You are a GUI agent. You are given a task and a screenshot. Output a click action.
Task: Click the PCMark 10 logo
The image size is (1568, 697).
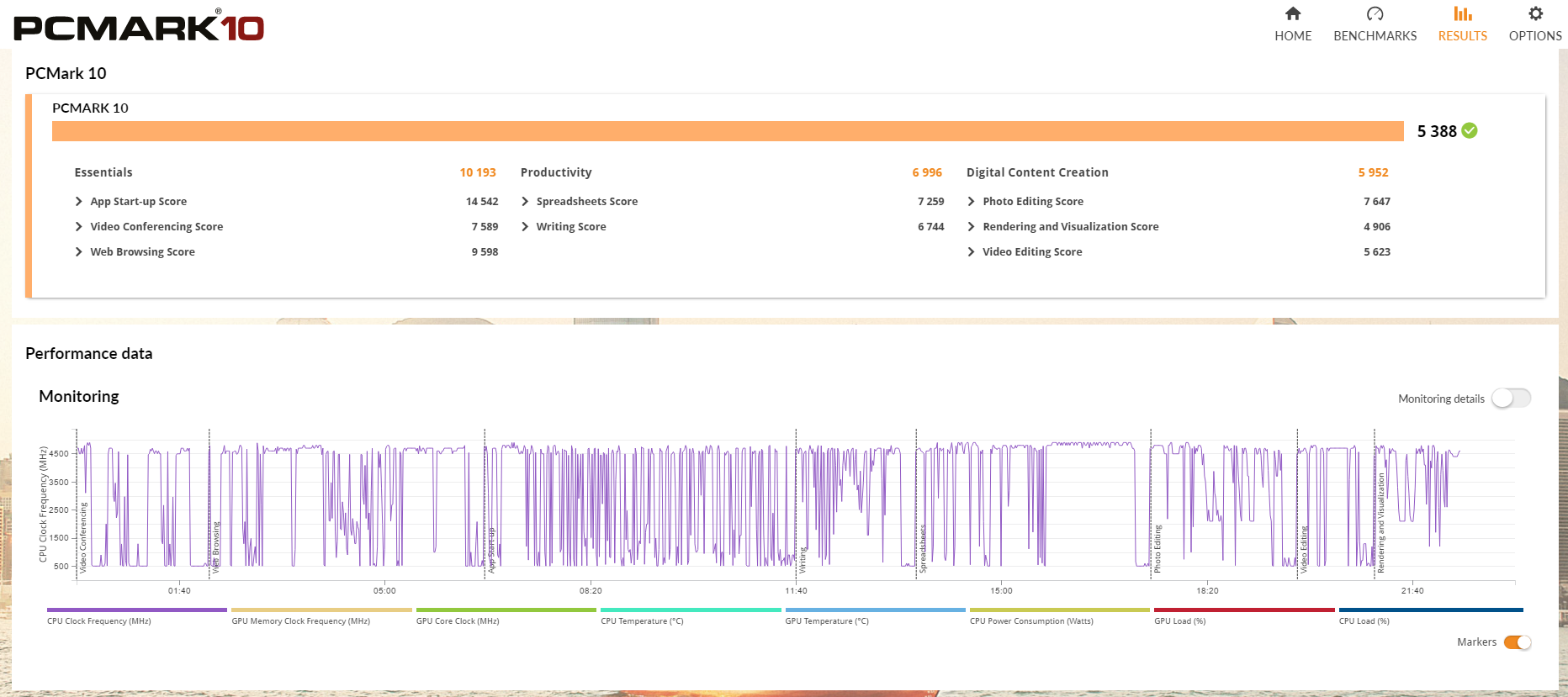[x=139, y=27]
